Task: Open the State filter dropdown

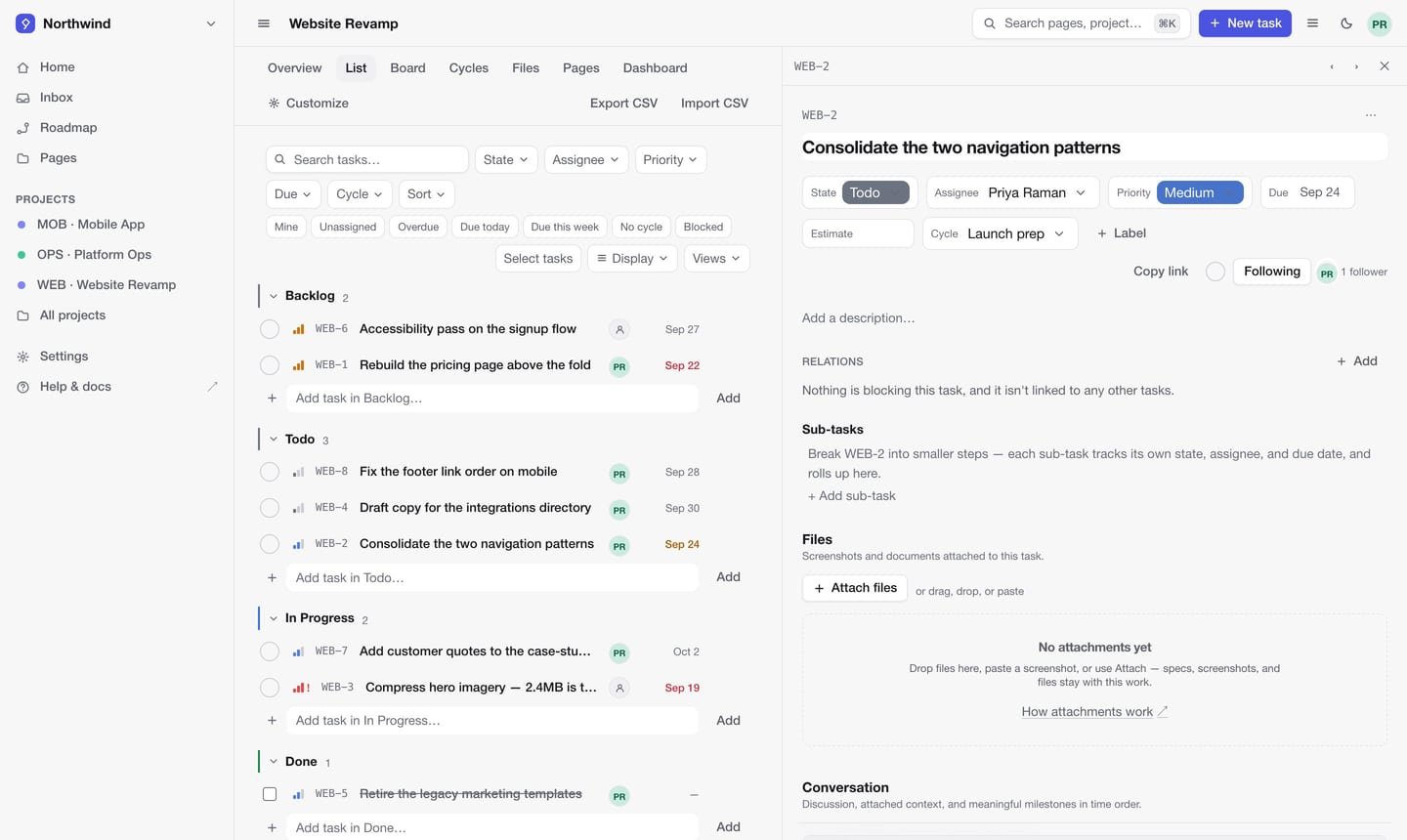Action: (x=506, y=160)
